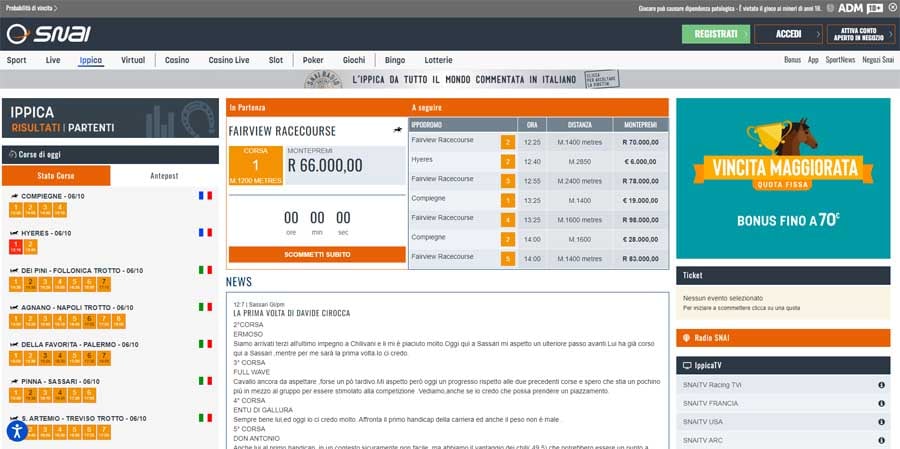The height and width of the screenshot is (449, 900).
Task: Click the SNAI Radio badge in banner
Action: (x=323, y=79)
